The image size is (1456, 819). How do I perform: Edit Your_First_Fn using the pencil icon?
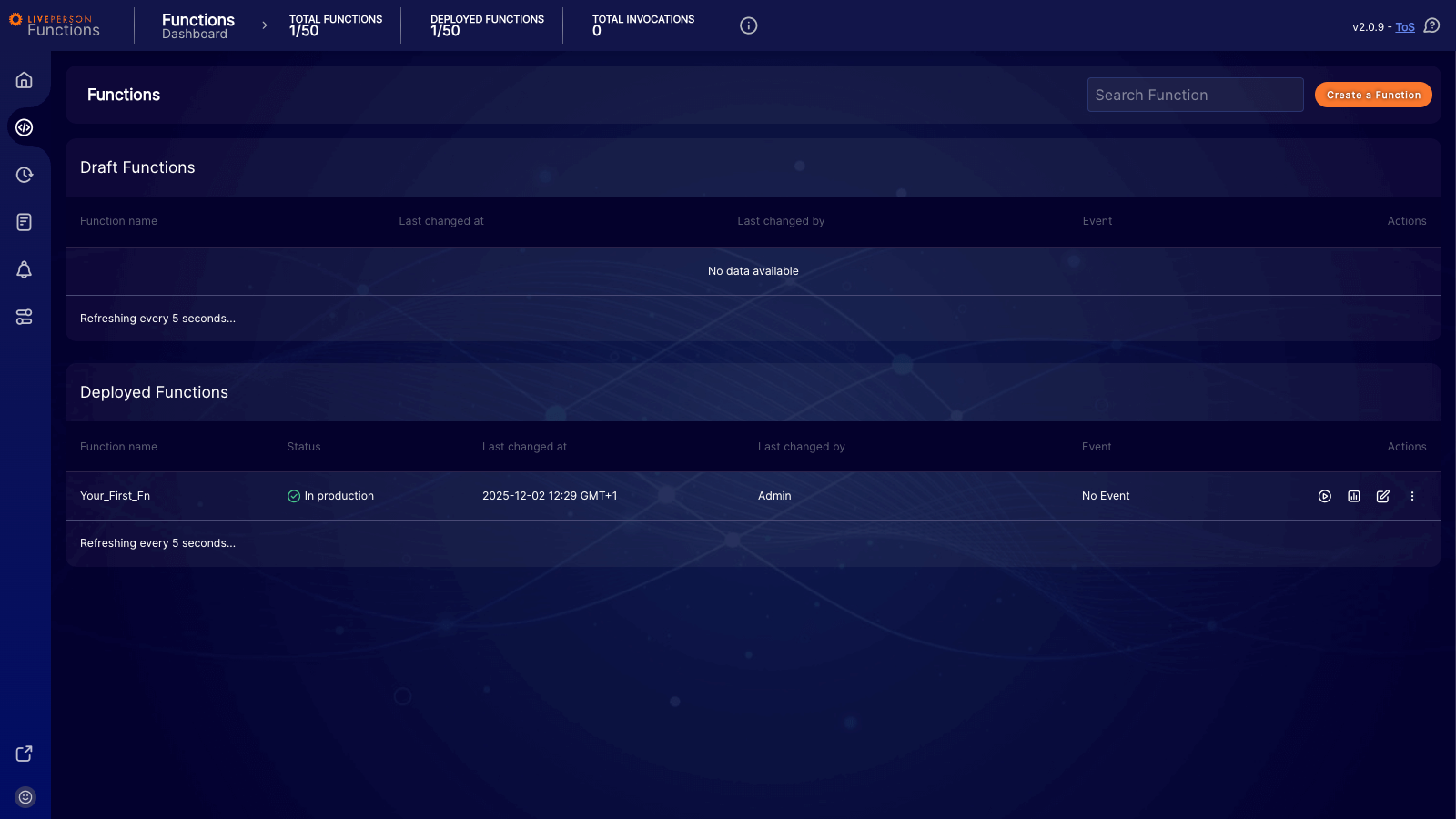[1383, 496]
